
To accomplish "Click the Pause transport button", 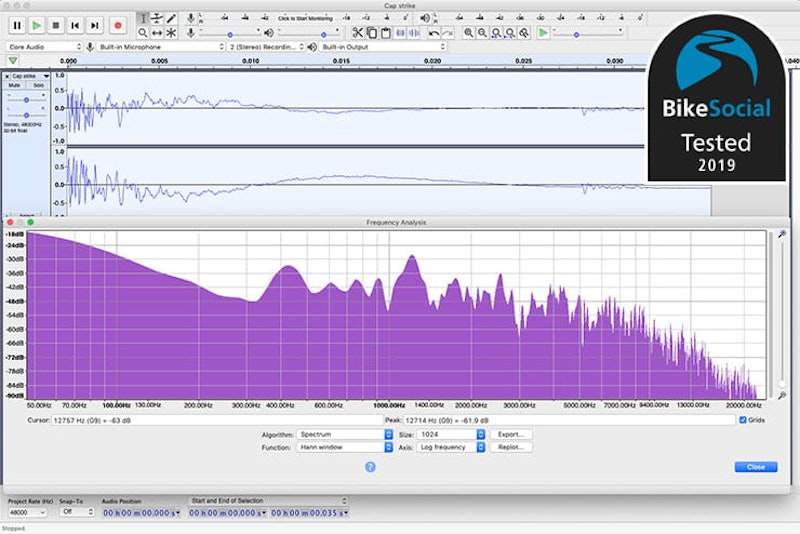I will [17, 25].
